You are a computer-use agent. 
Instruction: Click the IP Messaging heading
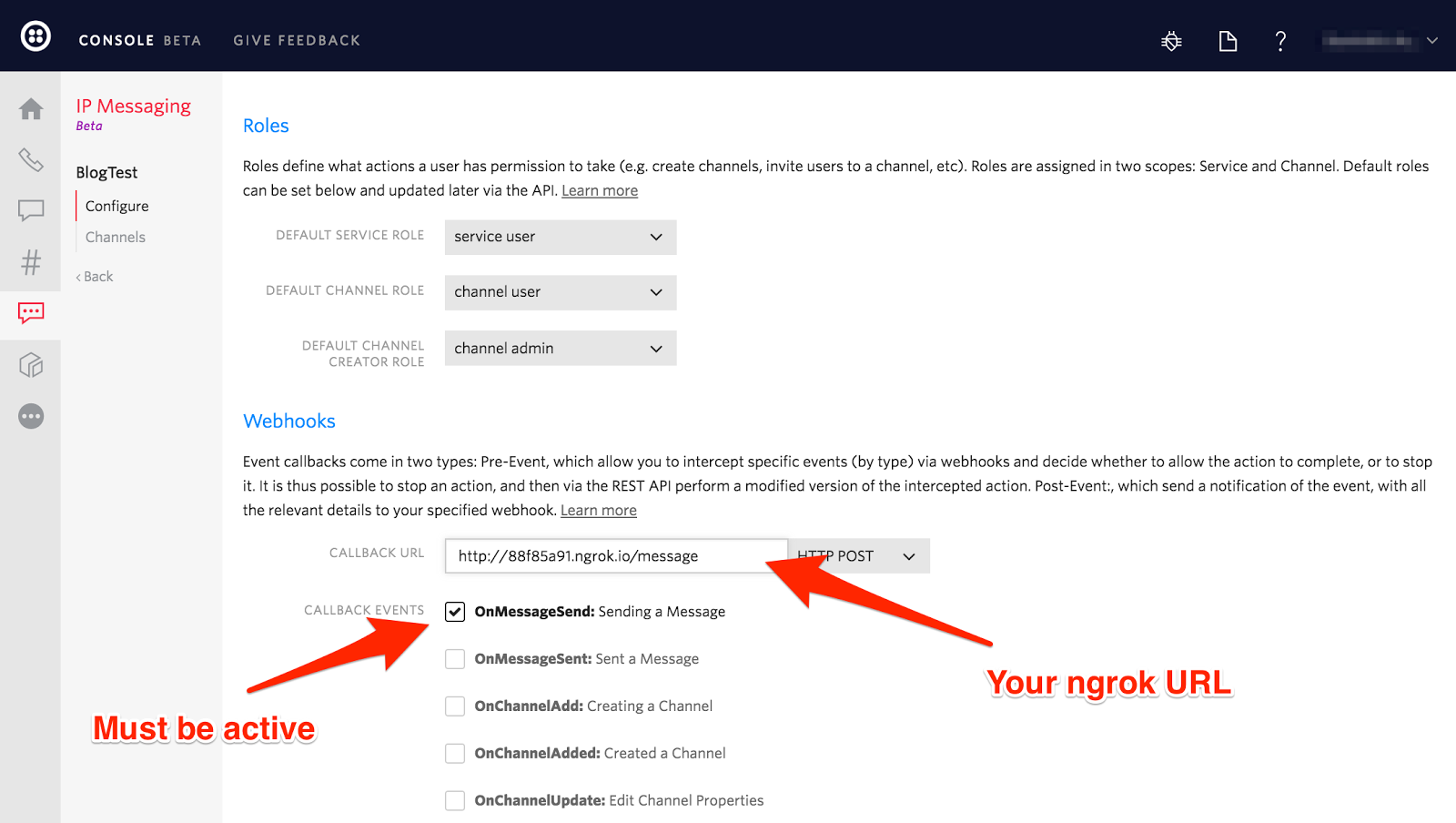click(x=134, y=107)
